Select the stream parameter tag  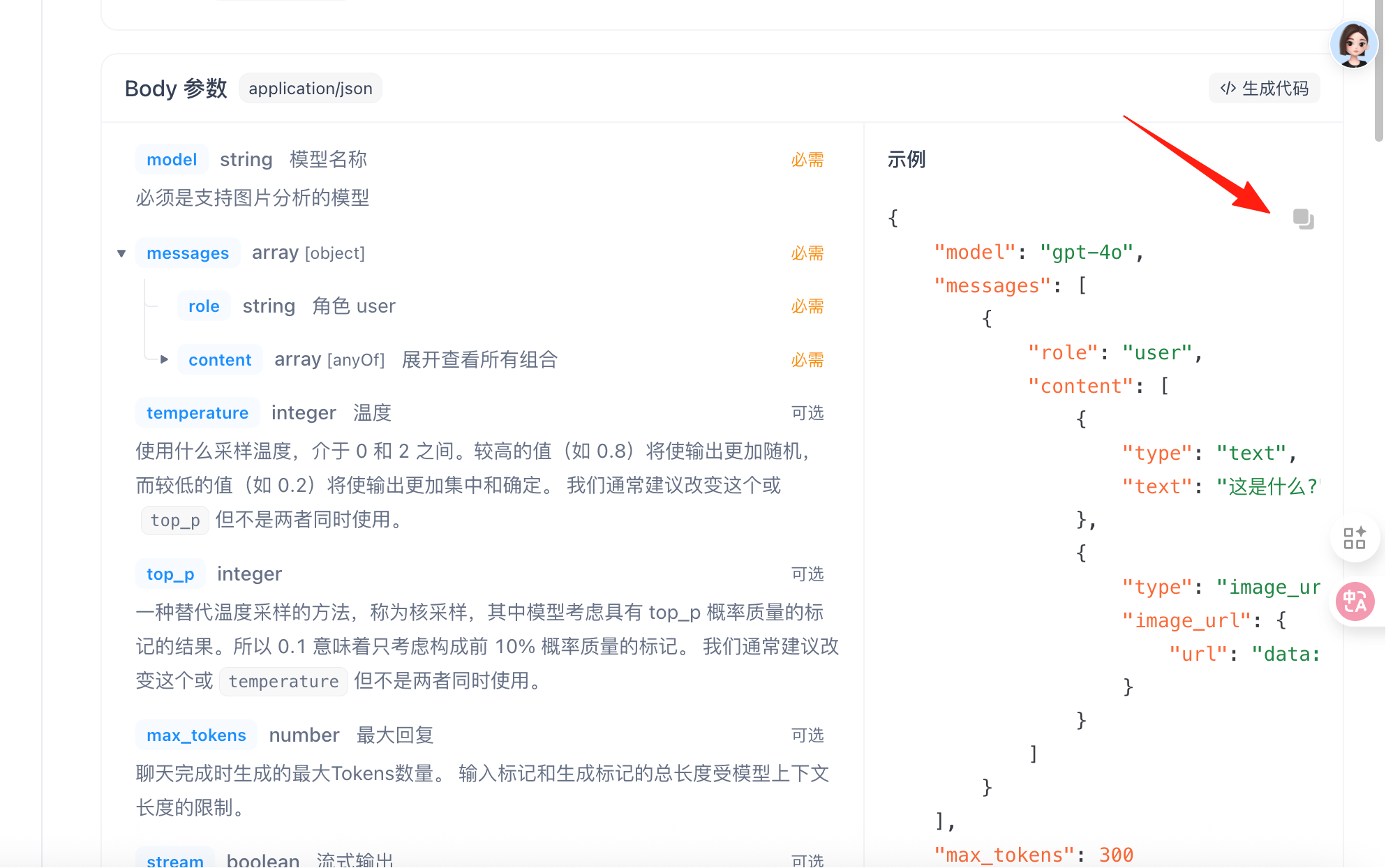(x=175, y=859)
